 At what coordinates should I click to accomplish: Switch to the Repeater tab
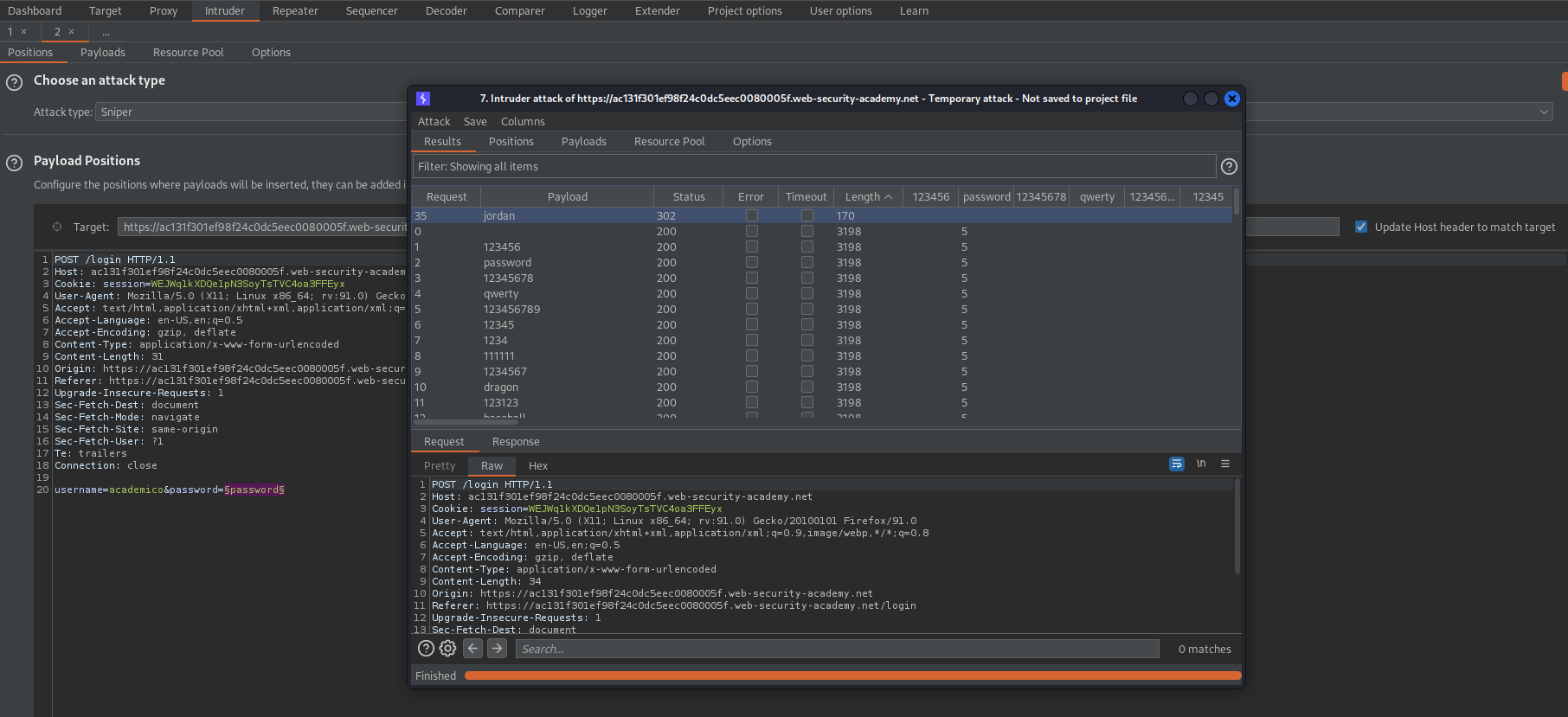point(295,11)
